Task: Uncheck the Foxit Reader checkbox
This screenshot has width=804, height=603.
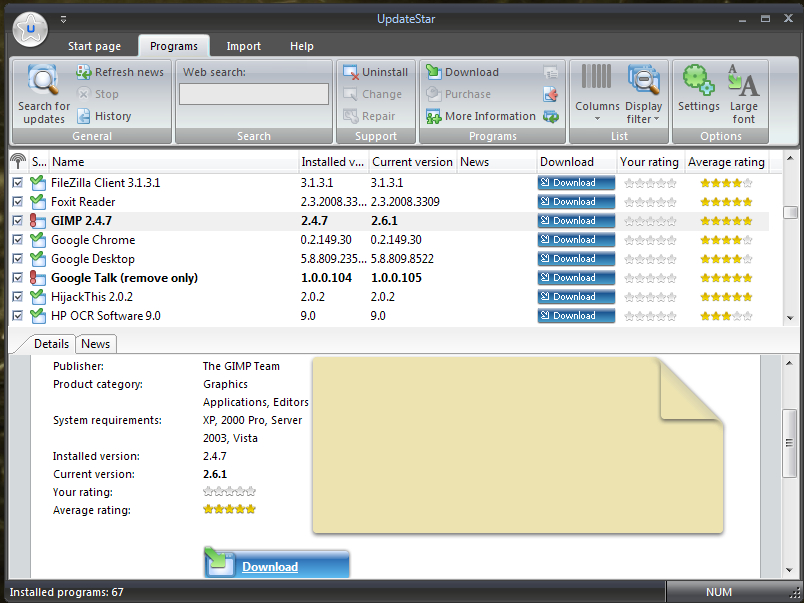Action: 18,202
